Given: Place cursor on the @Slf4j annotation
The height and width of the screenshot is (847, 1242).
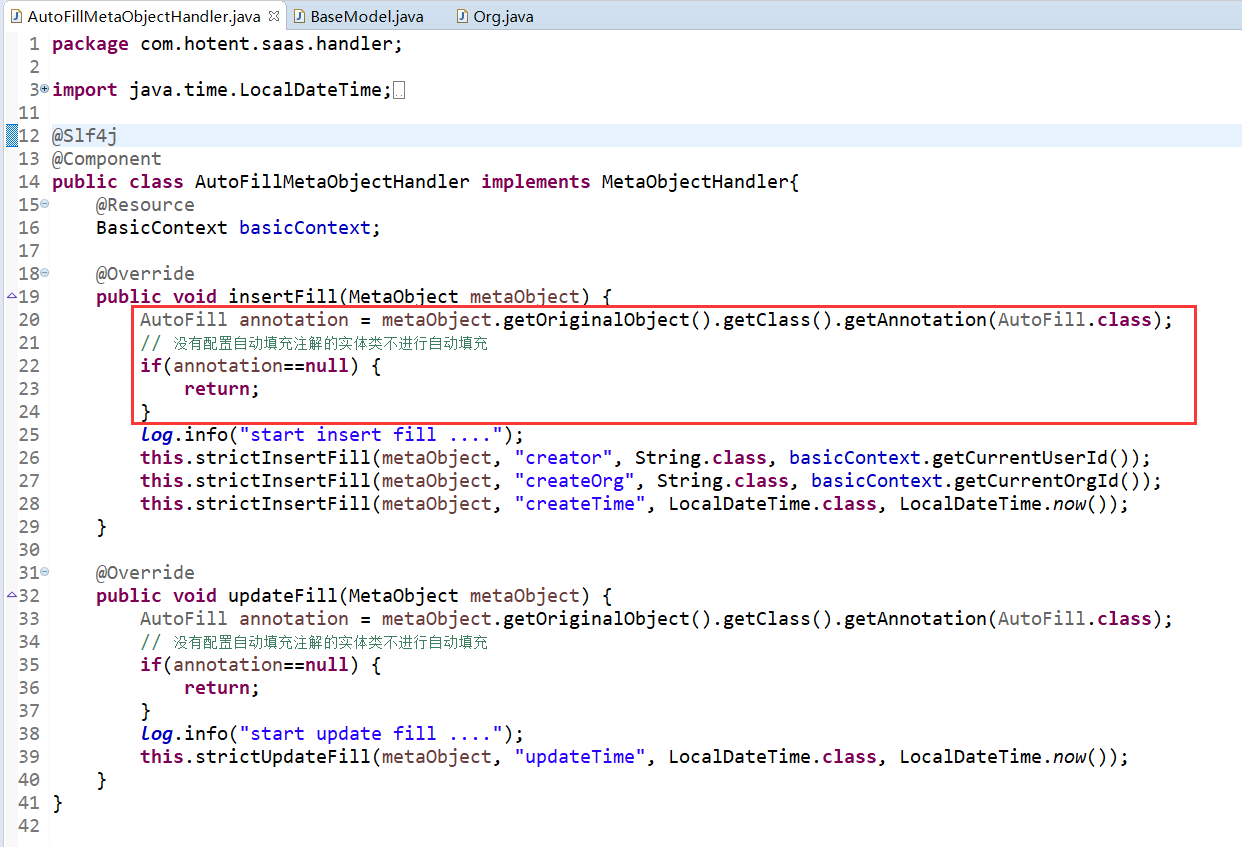Looking at the screenshot, I should tap(84, 136).
